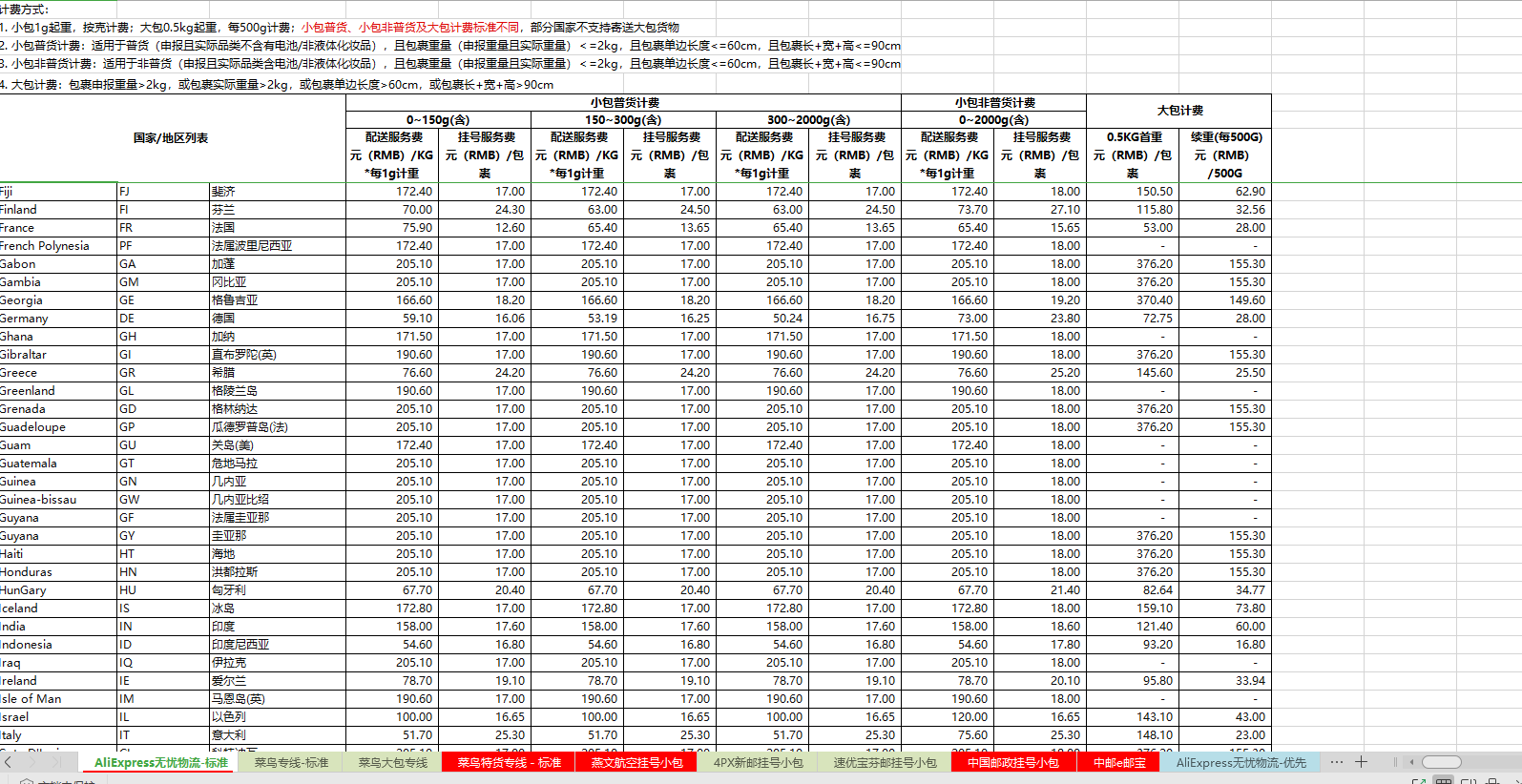1522x784 pixels.
Task: Click the horizontal scrollbar's left arrow
Action: pyautogui.click(x=1411, y=762)
